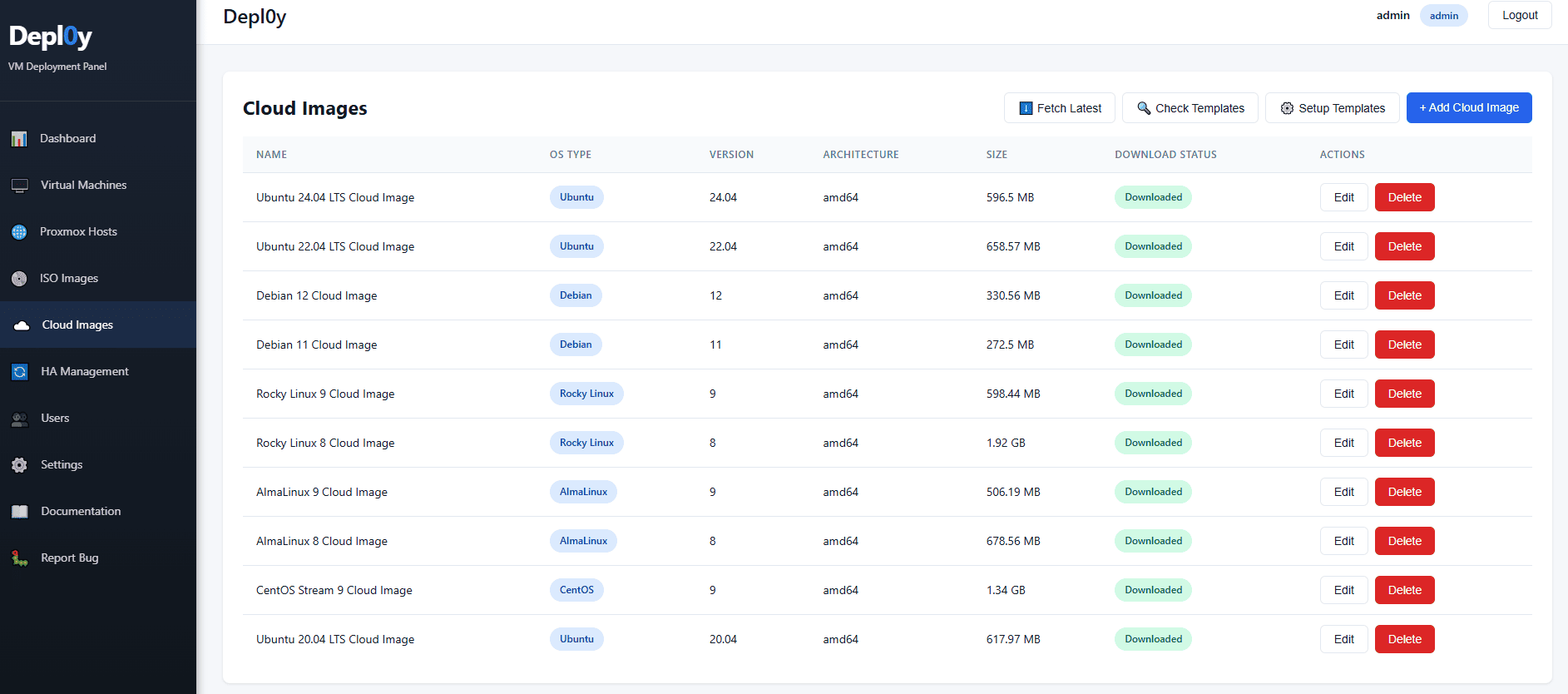Viewport: 1568px width, 694px height.
Task: Run Check Templates
Action: (1190, 108)
